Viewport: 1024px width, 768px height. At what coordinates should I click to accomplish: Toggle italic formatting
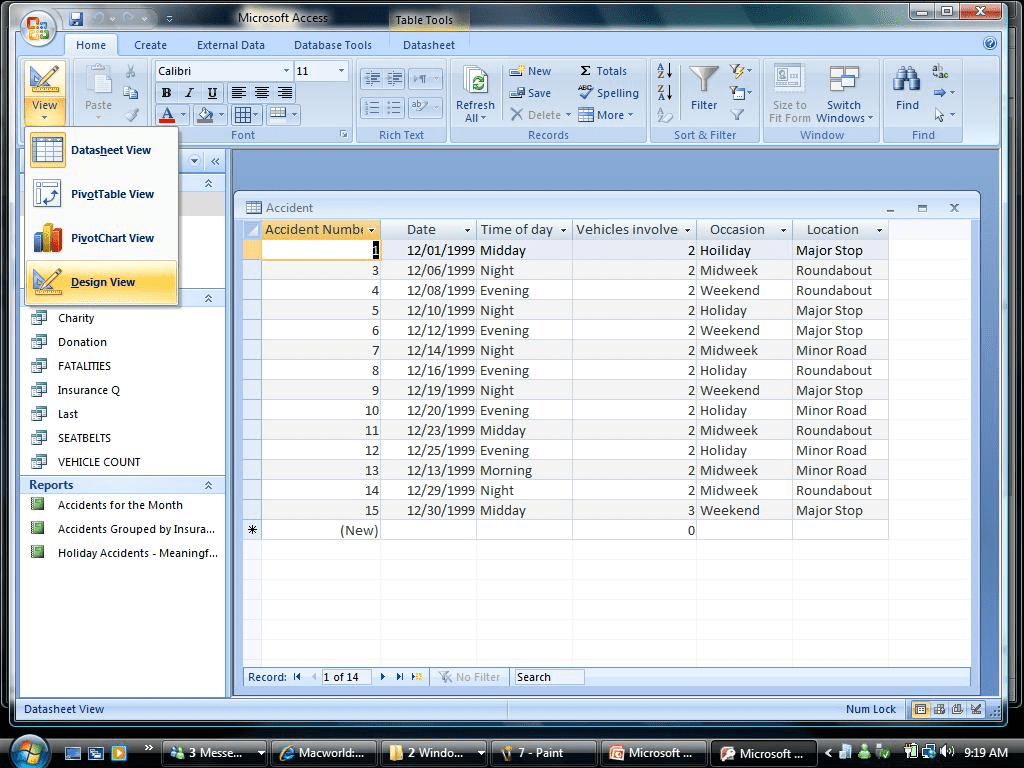[x=188, y=92]
